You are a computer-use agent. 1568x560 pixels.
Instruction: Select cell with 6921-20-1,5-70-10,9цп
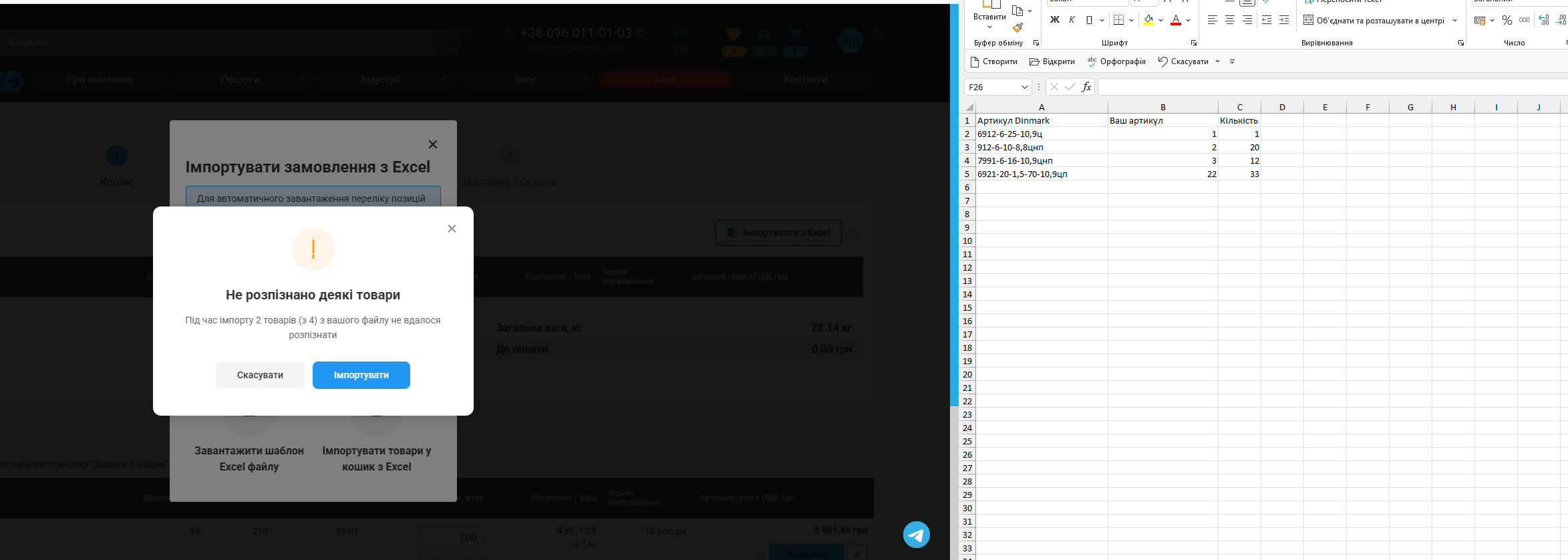(1042, 174)
